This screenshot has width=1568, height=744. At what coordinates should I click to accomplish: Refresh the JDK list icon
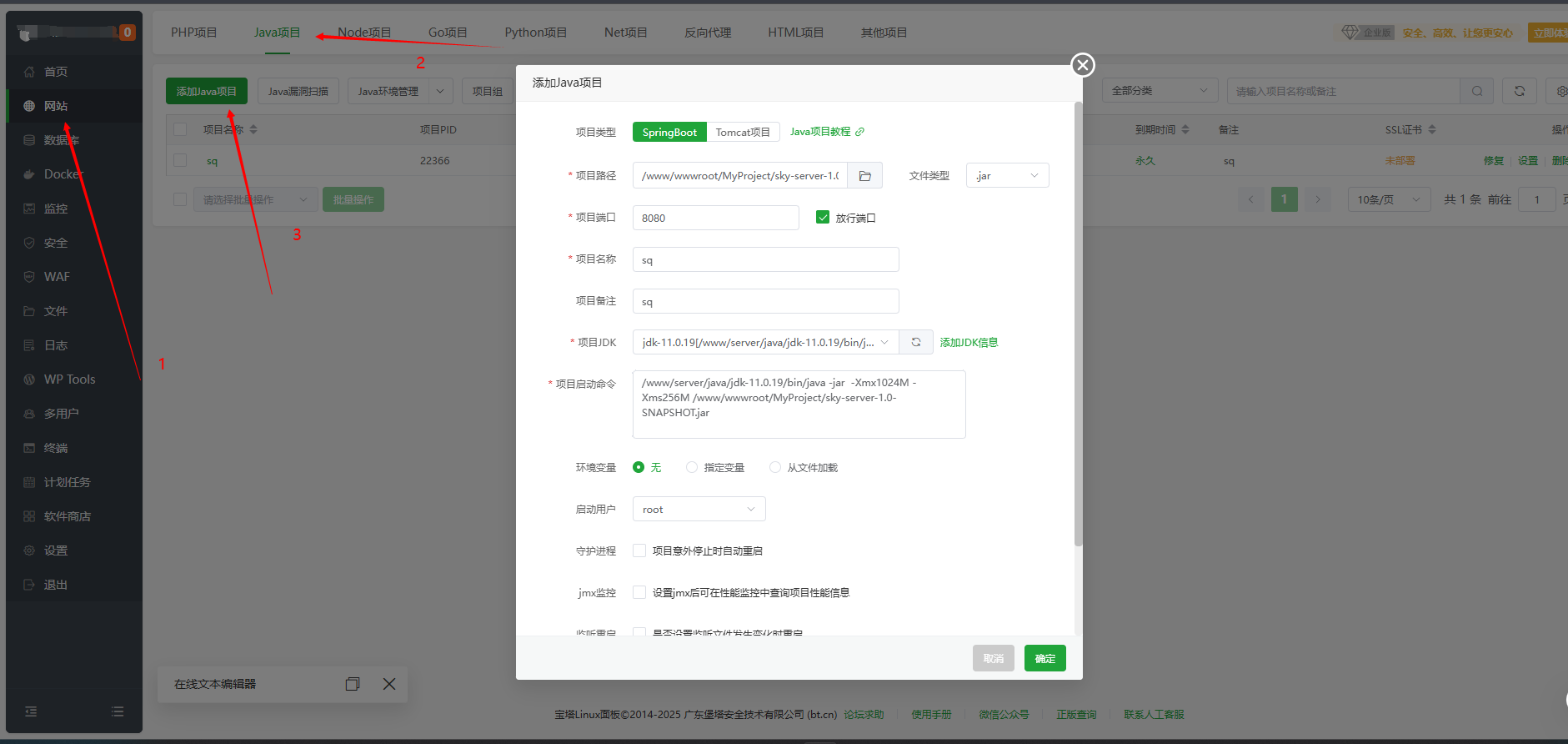tap(916, 342)
